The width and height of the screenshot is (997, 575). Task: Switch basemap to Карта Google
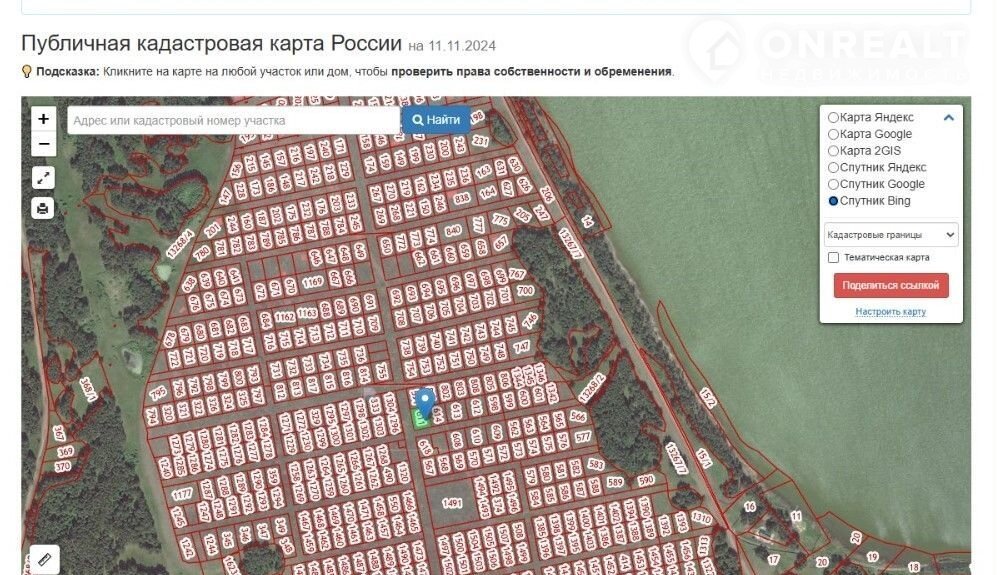(833, 134)
